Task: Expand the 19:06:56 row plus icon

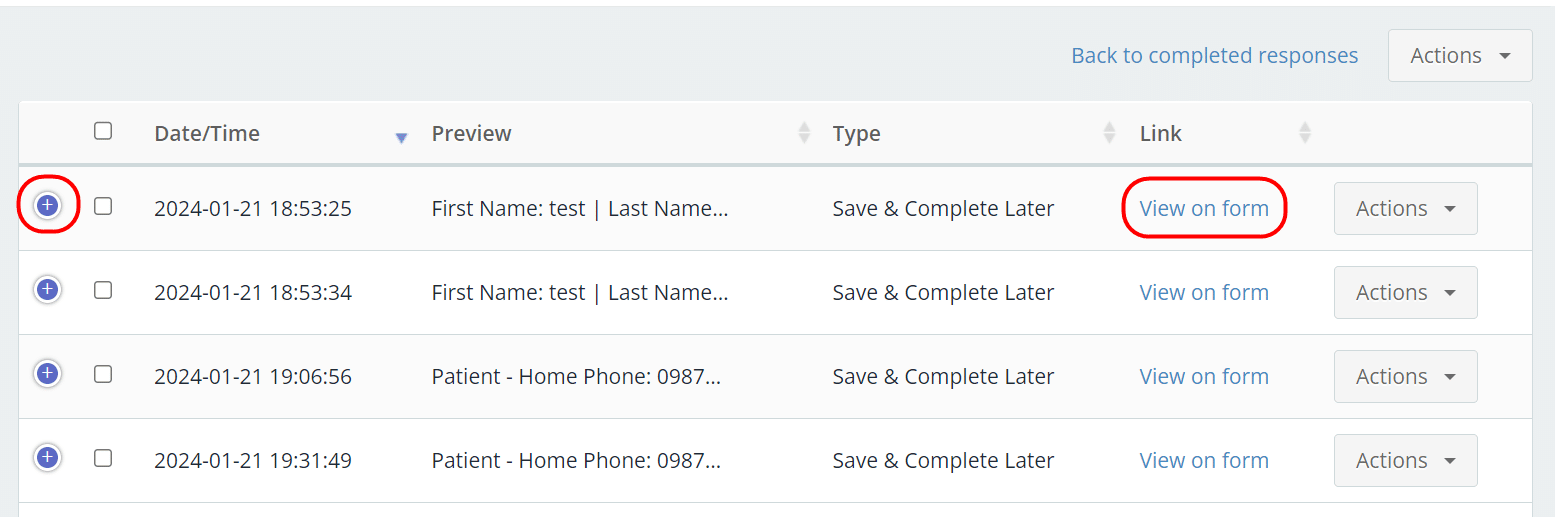Action: point(47,374)
